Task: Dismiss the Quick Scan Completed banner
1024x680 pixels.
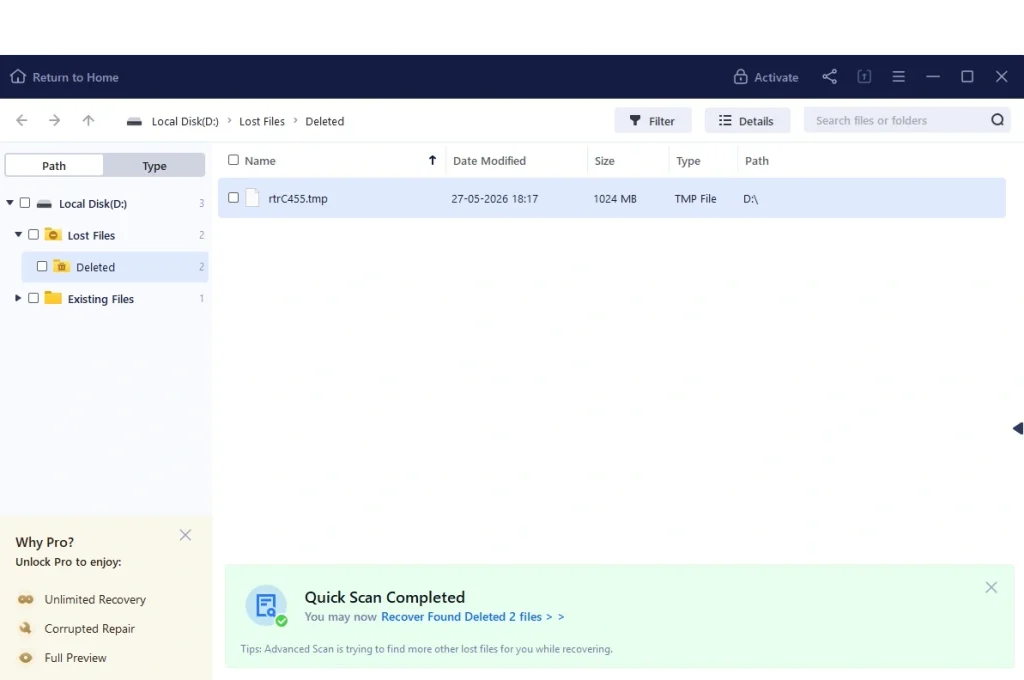Action: (x=991, y=587)
